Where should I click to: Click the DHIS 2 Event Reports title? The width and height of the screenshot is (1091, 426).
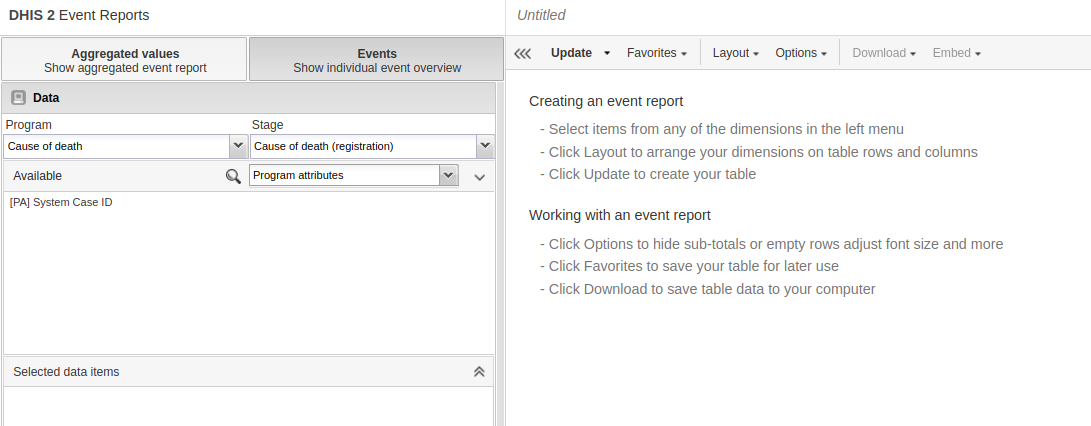79,15
